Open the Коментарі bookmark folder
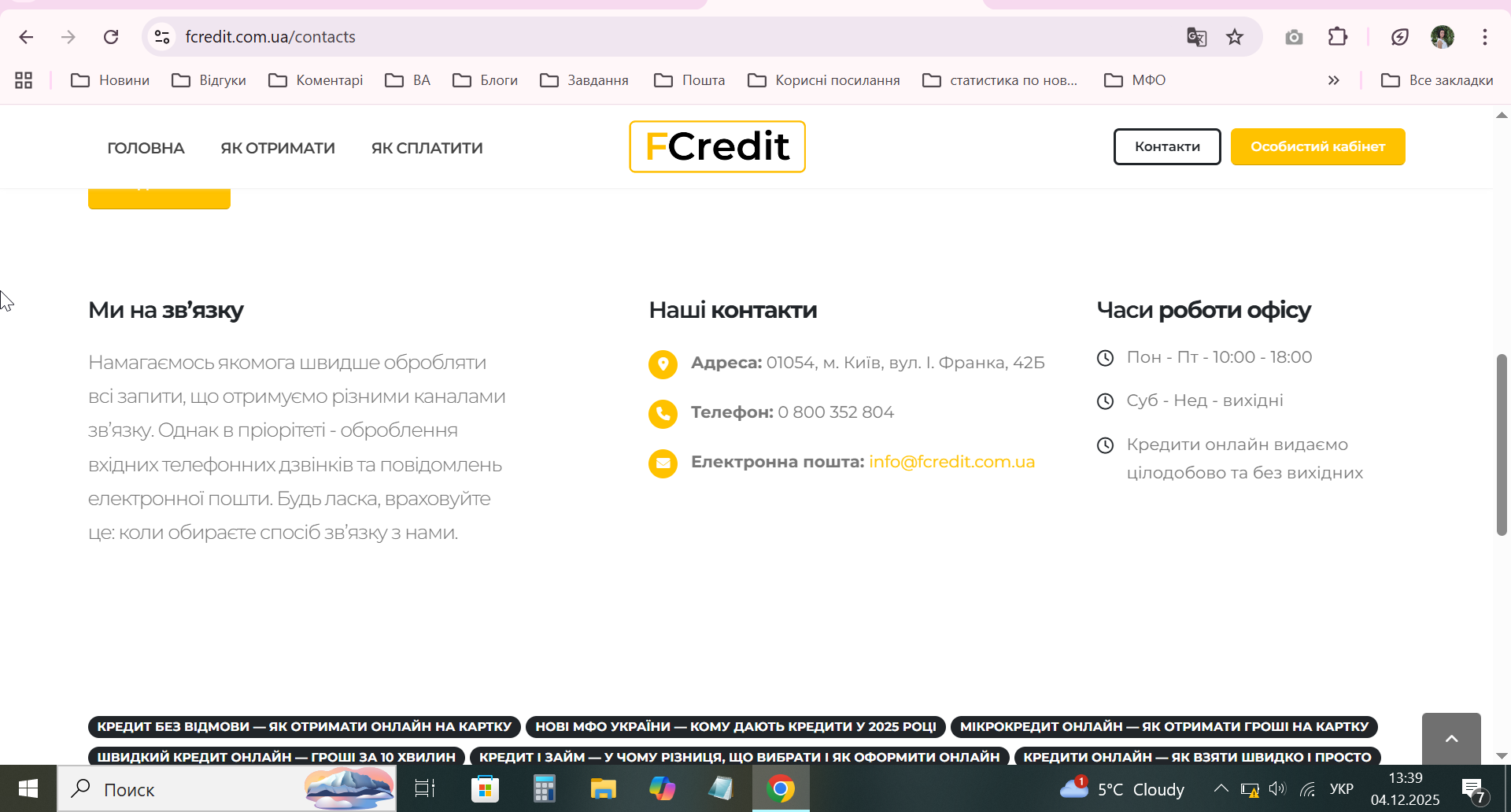 [316, 80]
